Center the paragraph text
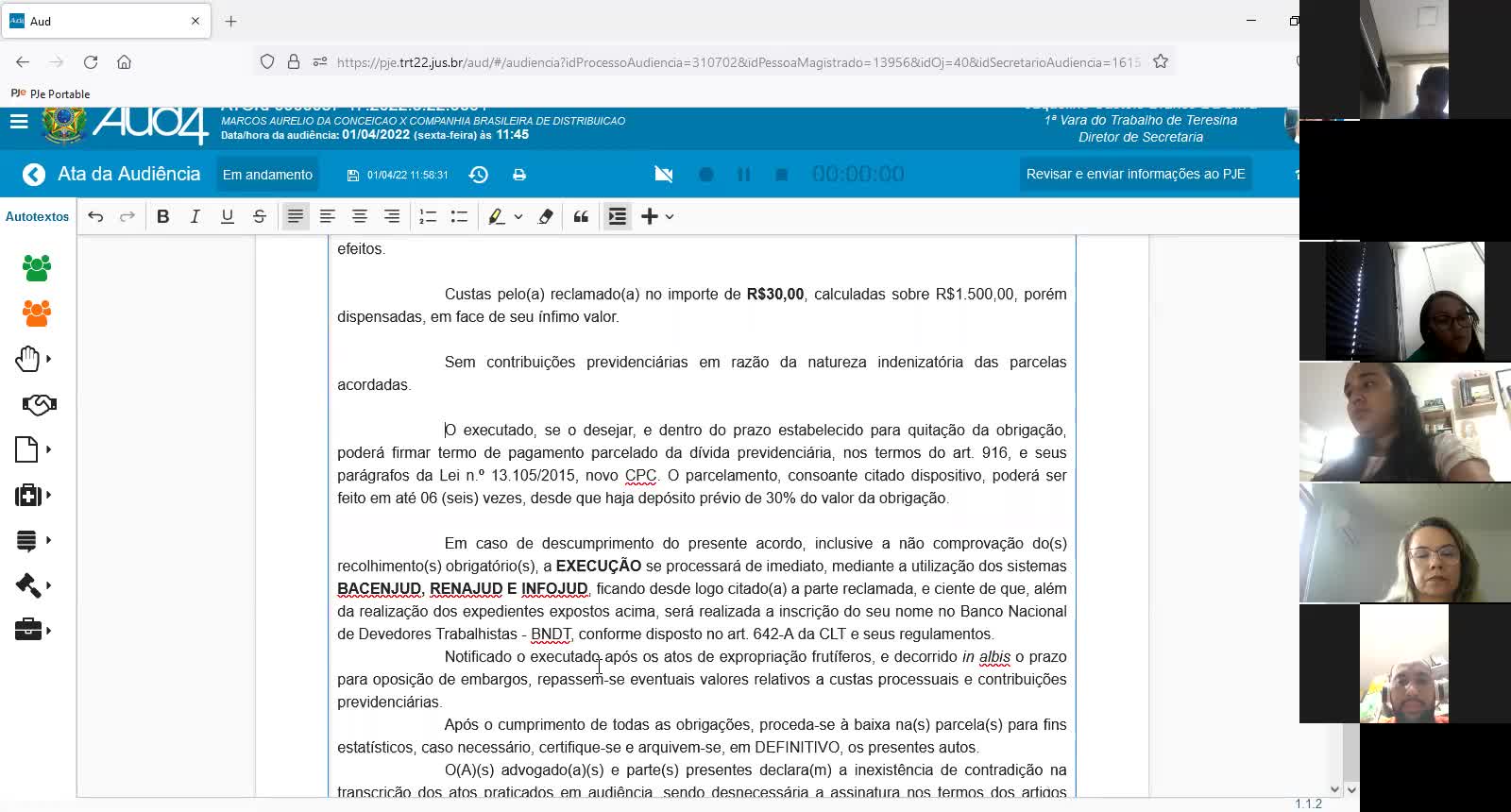 [x=360, y=216]
